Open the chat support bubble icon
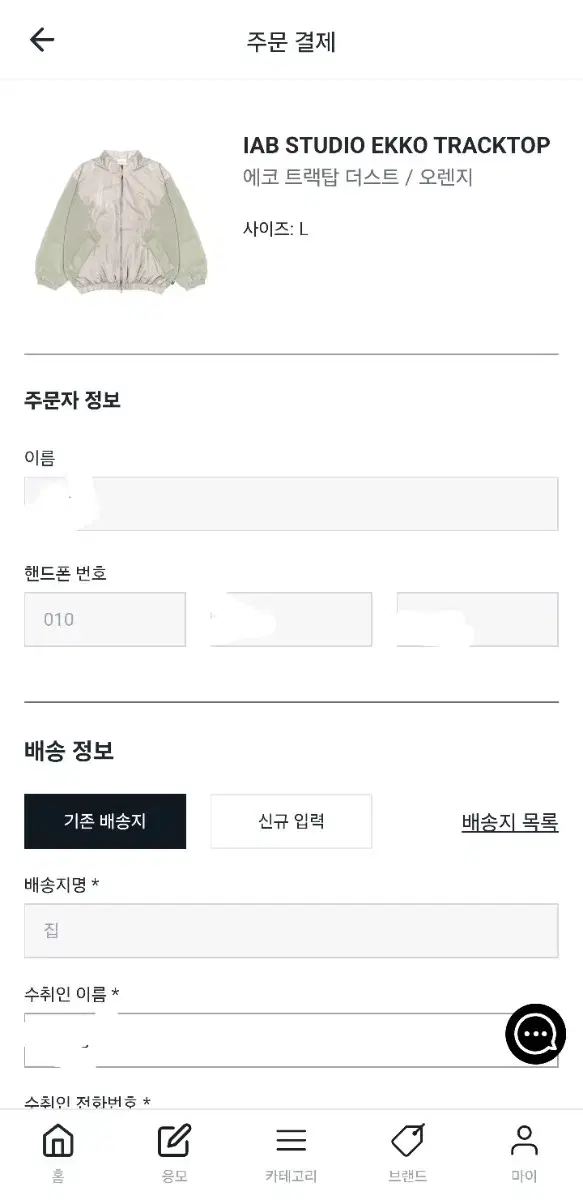This screenshot has height=1200, width=583. tap(536, 1033)
